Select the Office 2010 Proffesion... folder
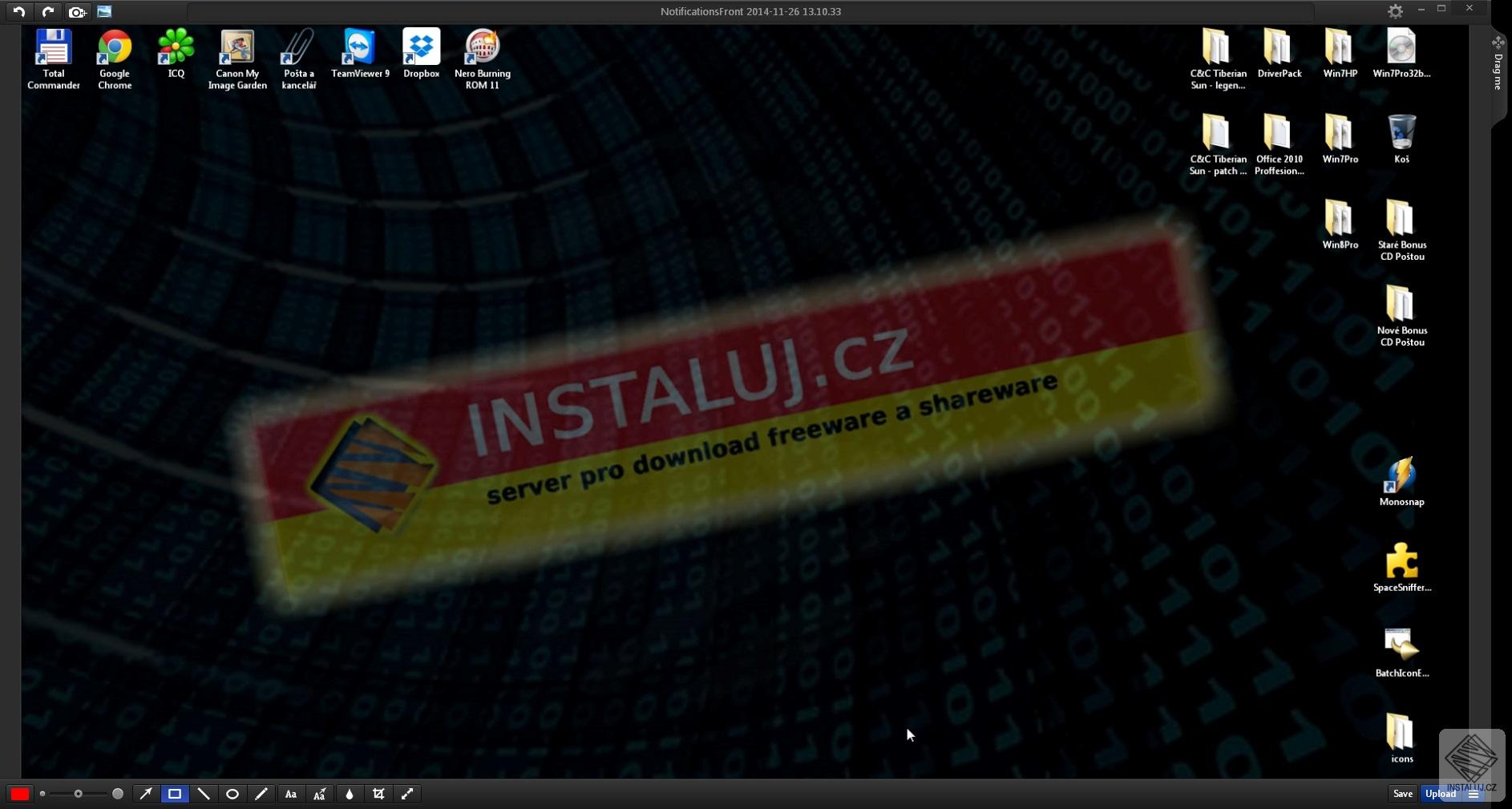Screen dimensions: 1512x809 (1280, 145)
